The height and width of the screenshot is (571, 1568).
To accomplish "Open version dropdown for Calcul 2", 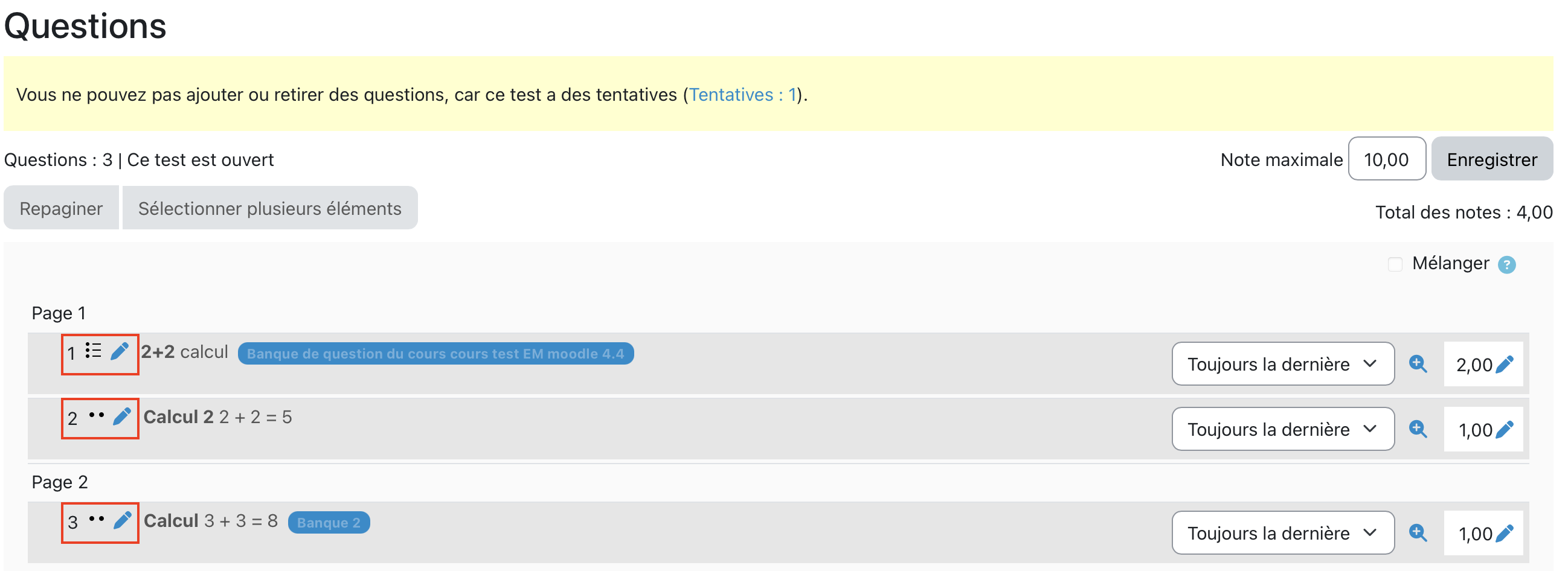I will pyautogui.click(x=1282, y=429).
